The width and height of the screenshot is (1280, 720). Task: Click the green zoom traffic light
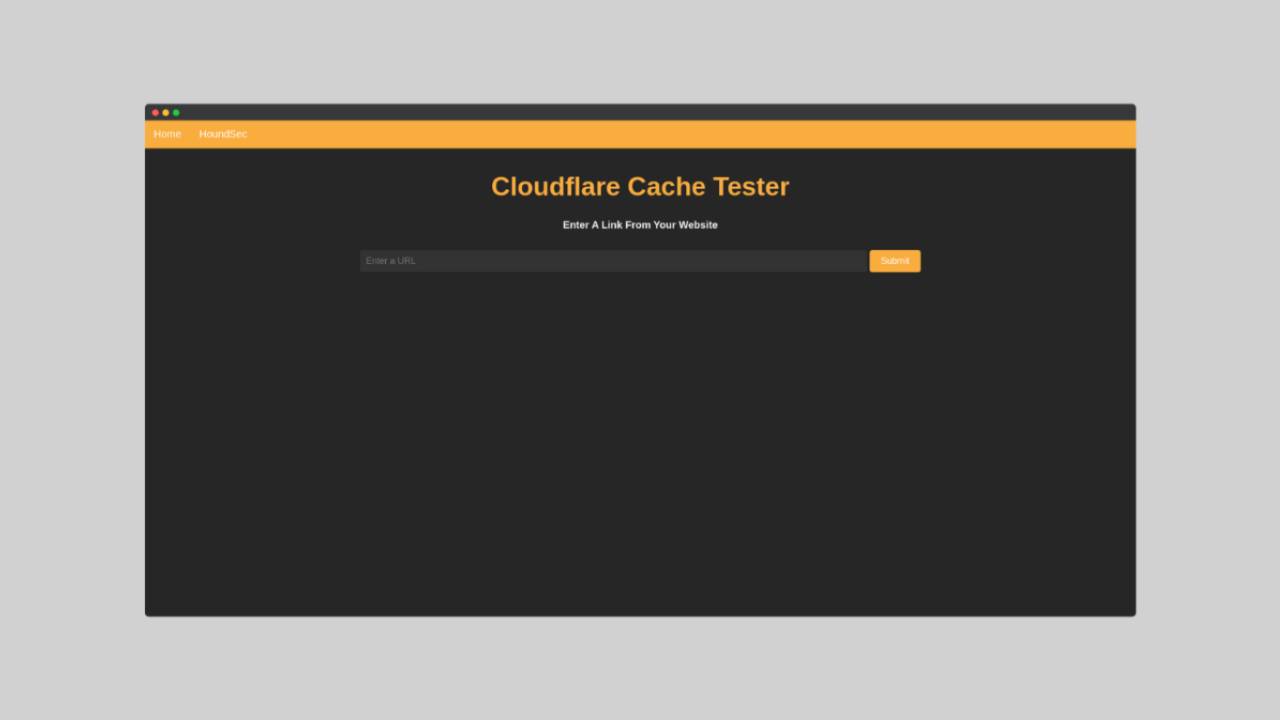(176, 112)
